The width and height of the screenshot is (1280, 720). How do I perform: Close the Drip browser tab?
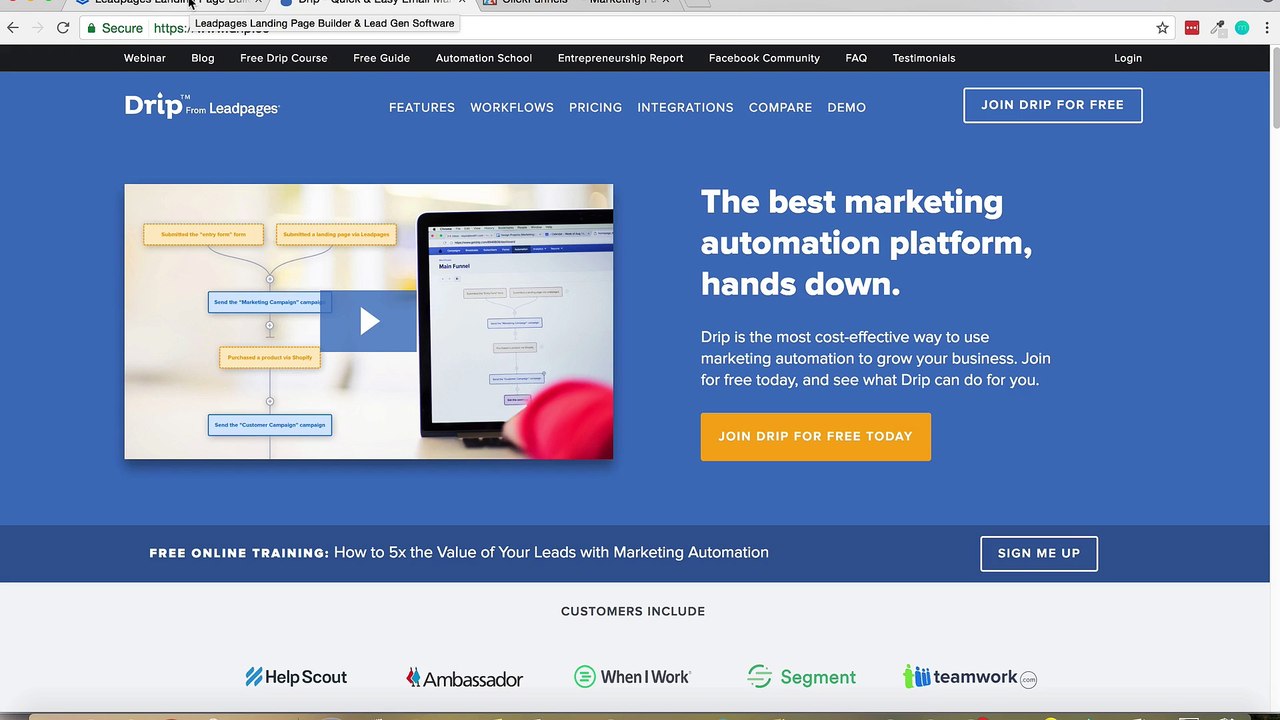(462, 2)
